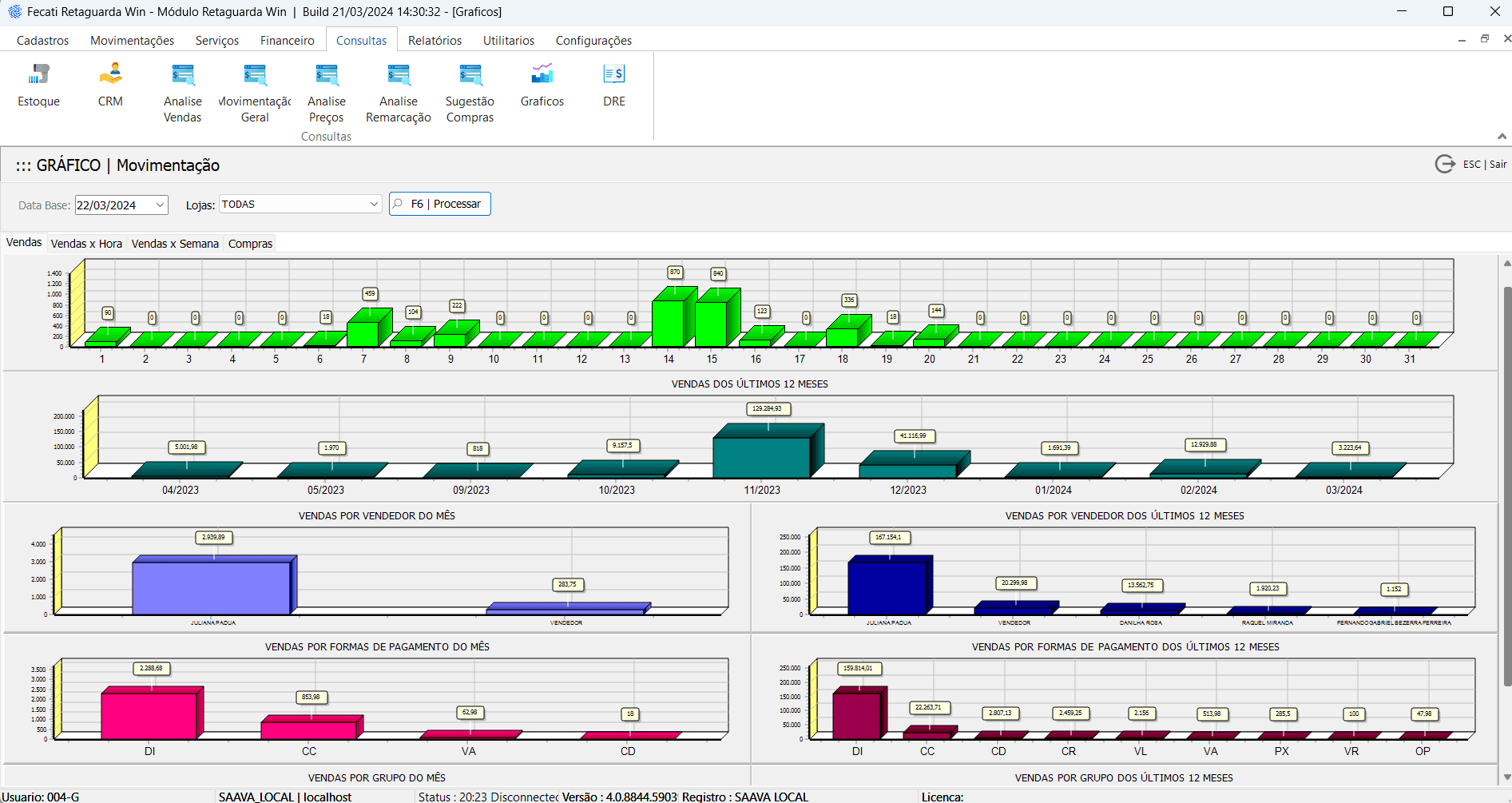
Task: Open the Financeiro menu
Action: click(287, 40)
